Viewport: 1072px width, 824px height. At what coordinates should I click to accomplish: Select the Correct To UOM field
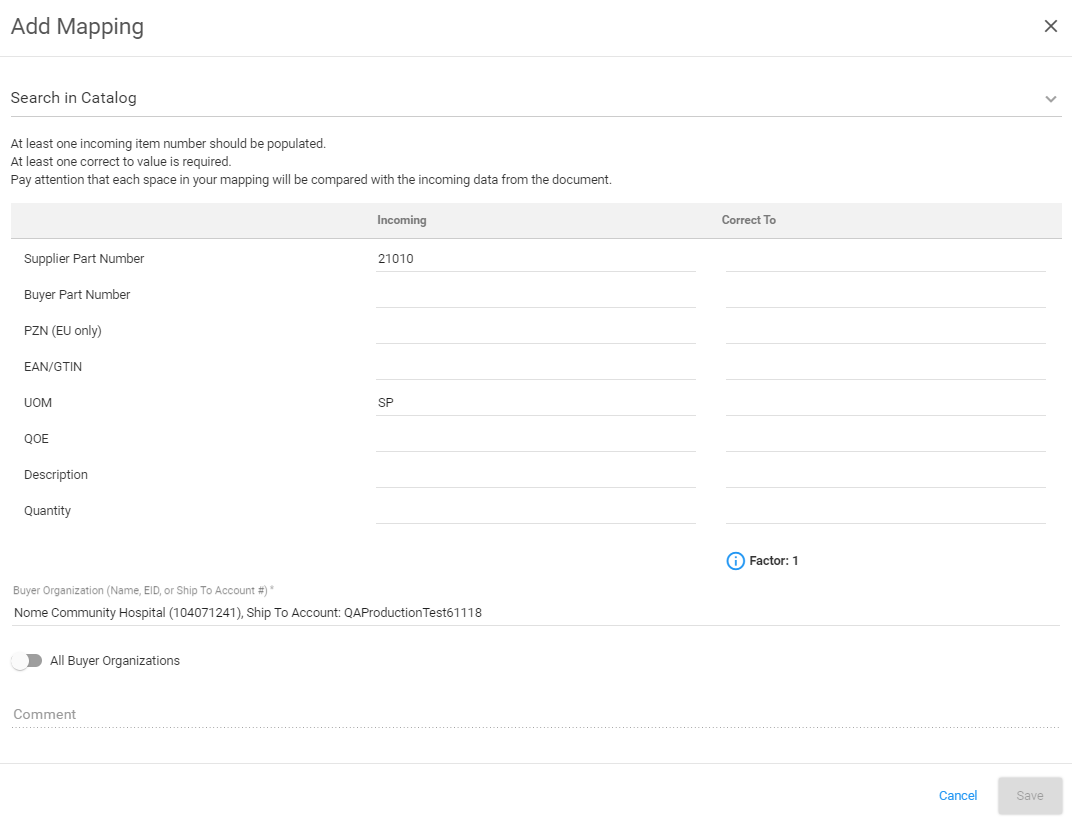point(885,402)
